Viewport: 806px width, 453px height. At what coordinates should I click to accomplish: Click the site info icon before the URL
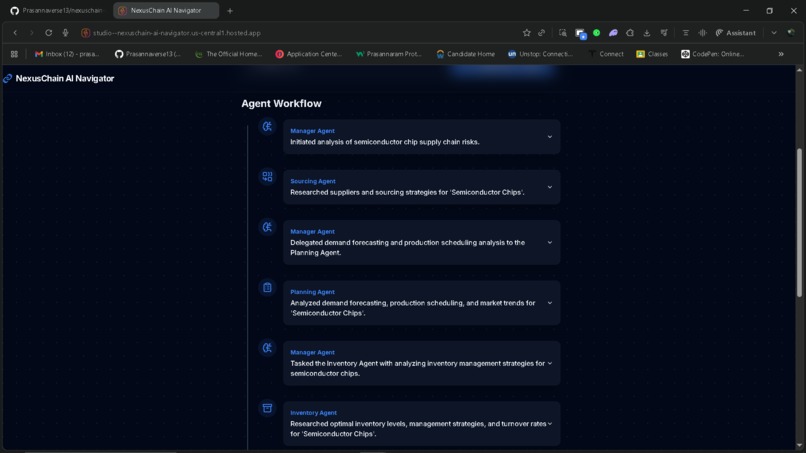[x=86, y=33]
